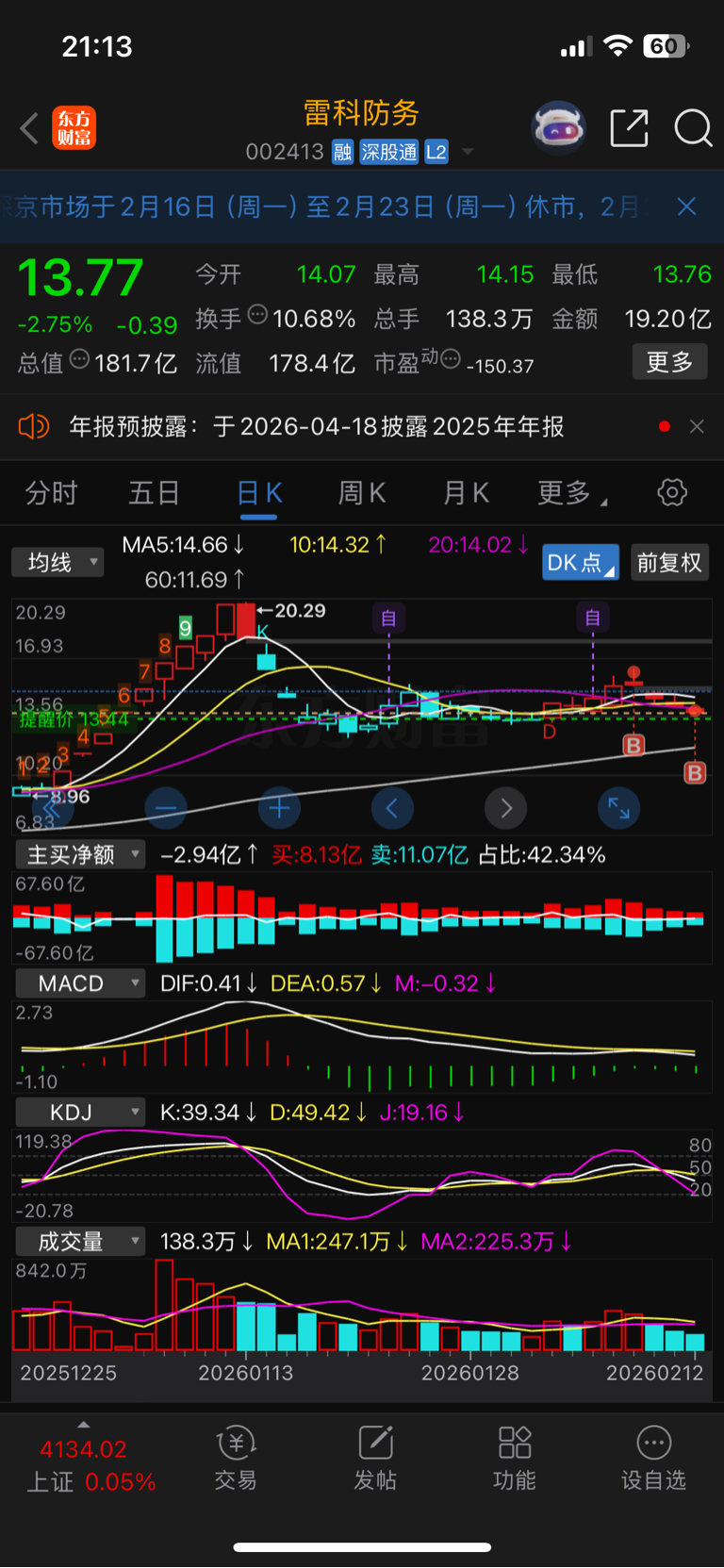This screenshot has width=724, height=1568.
Task: Open the 主买净额 indicator dropdown
Action: tap(80, 854)
